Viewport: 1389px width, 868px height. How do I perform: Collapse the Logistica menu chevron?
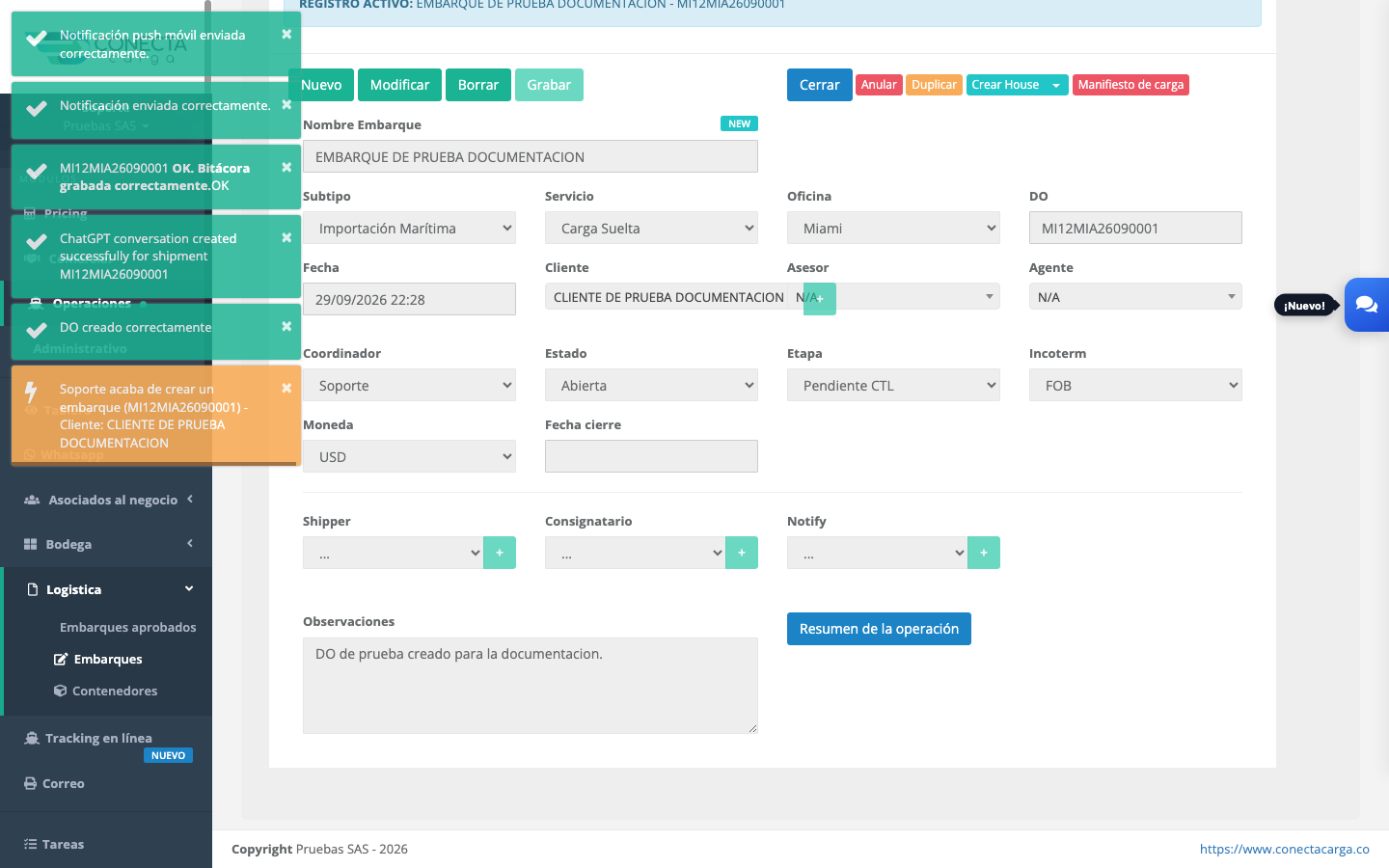click(189, 588)
